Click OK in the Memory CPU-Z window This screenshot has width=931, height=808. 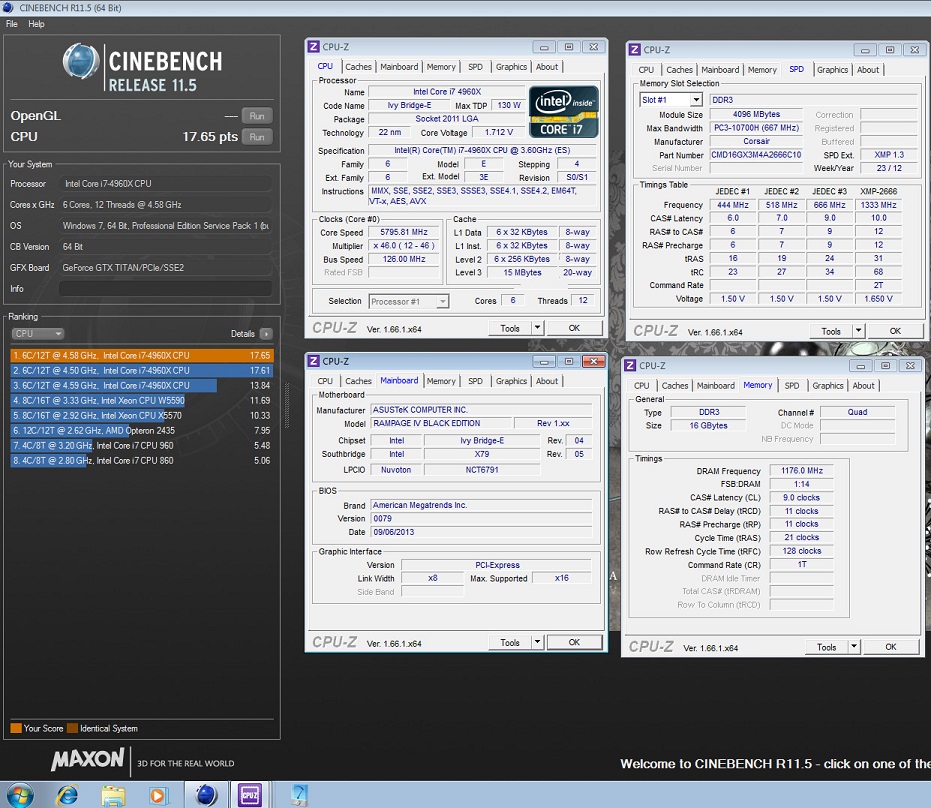[891, 647]
